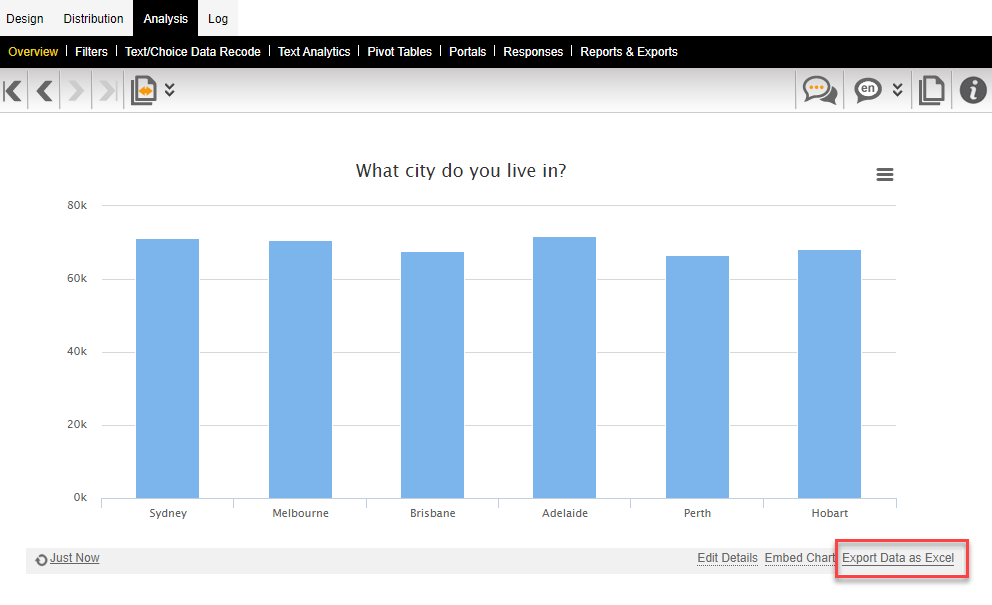This screenshot has height=605, width=992.
Task: Expand the language selection chevron
Action: click(x=895, y=90)
